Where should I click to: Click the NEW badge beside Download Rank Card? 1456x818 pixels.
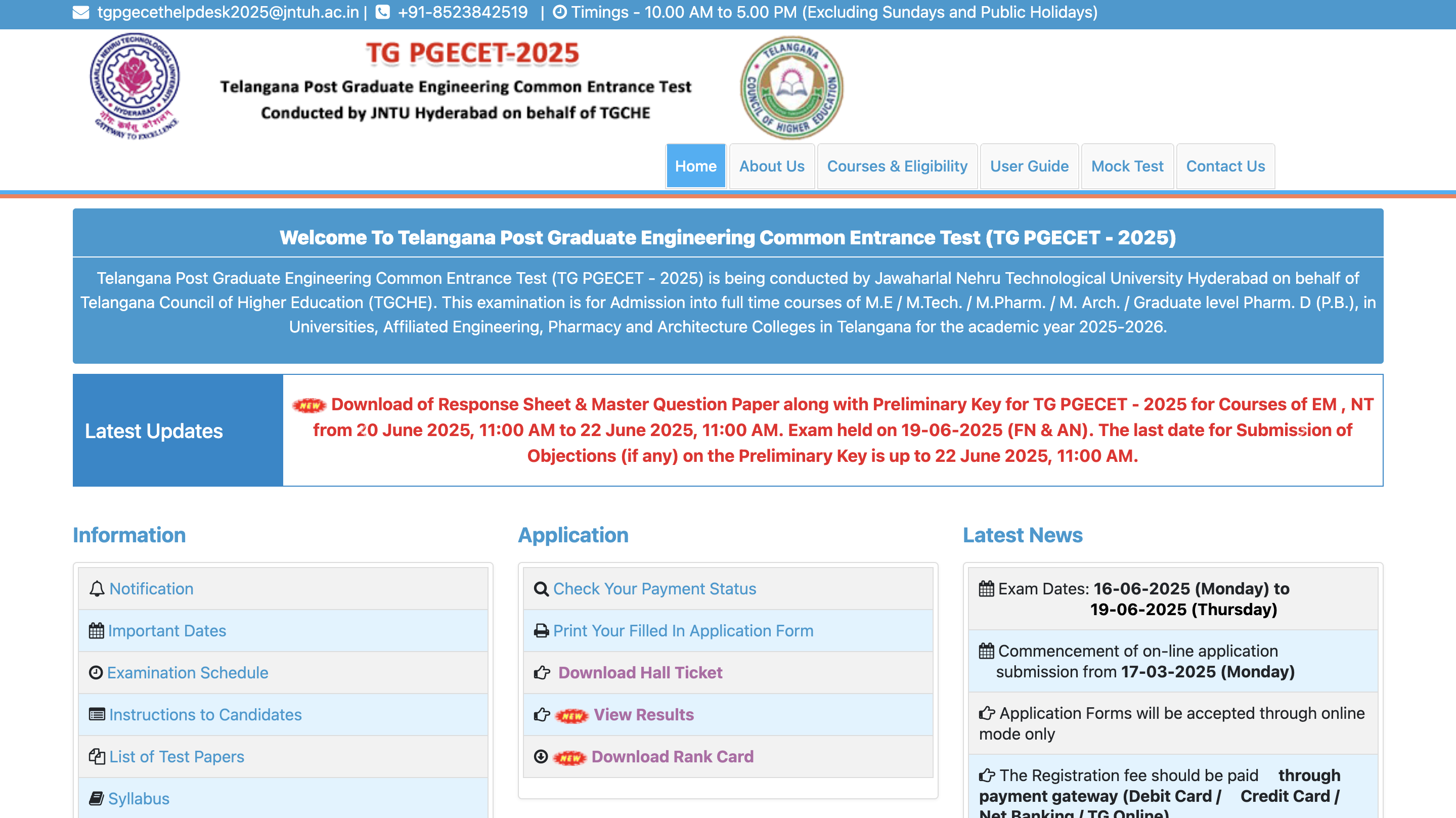click(x=570, y=757)
